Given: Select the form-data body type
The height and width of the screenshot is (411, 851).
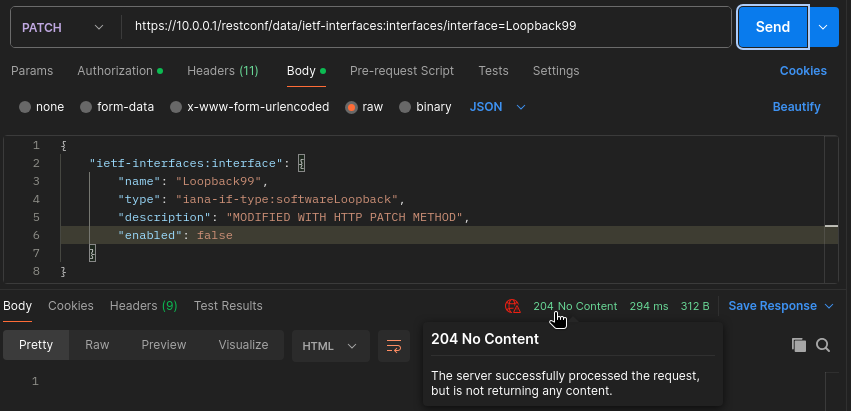Looking at the screenshot, I should click(117, 107).
